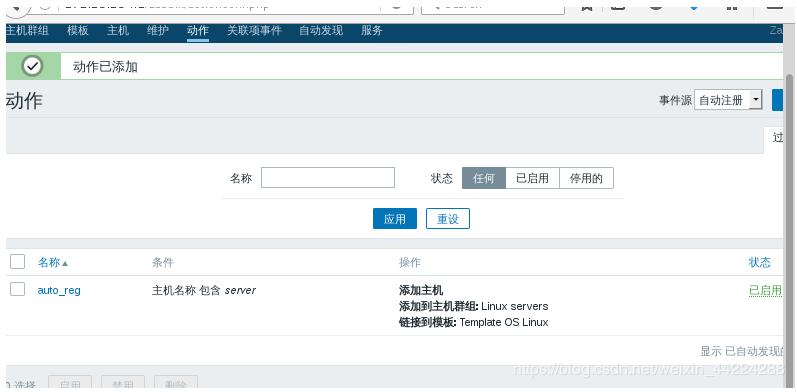
Task: Sort by the 状态 column header
Action: (x=759, y=263)
